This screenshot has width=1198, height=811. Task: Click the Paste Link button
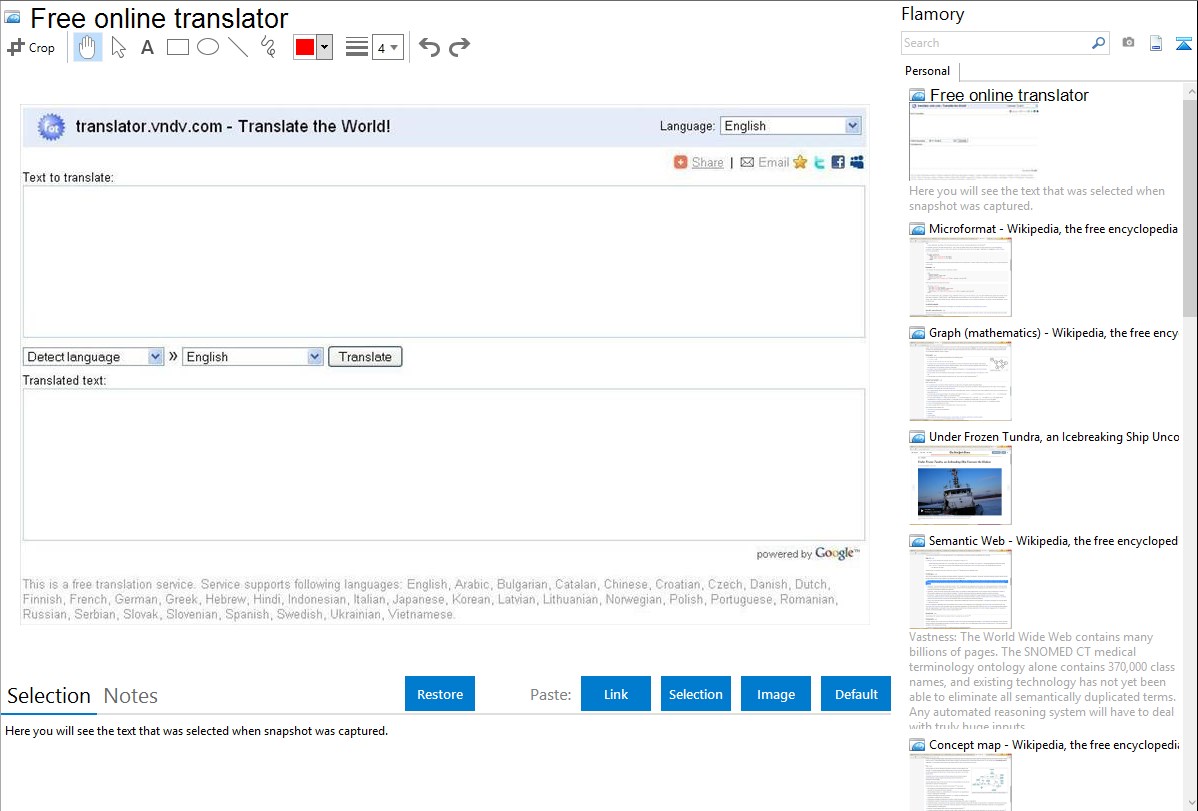pos(616,694)
